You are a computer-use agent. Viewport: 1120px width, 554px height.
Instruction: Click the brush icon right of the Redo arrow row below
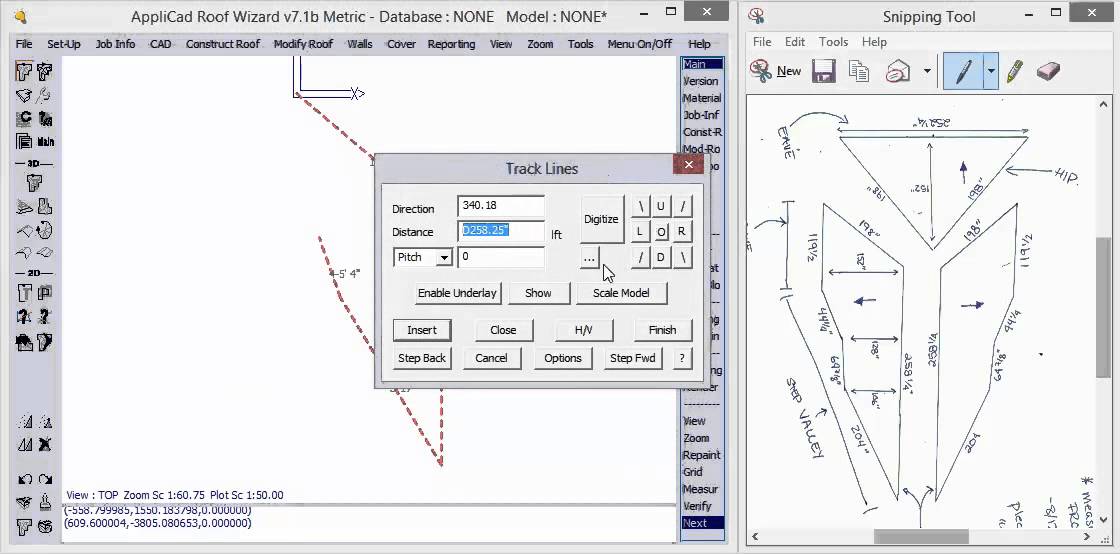(x=45, y=503)
